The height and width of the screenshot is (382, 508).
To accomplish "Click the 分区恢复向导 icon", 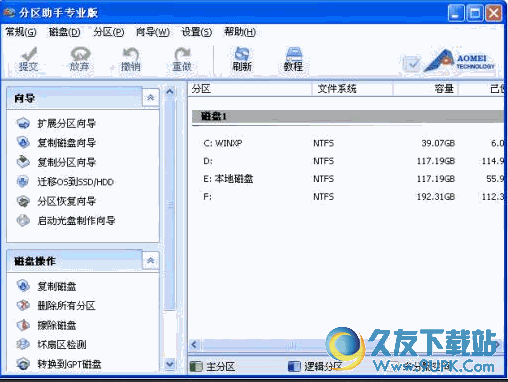I will coord(23,201).
